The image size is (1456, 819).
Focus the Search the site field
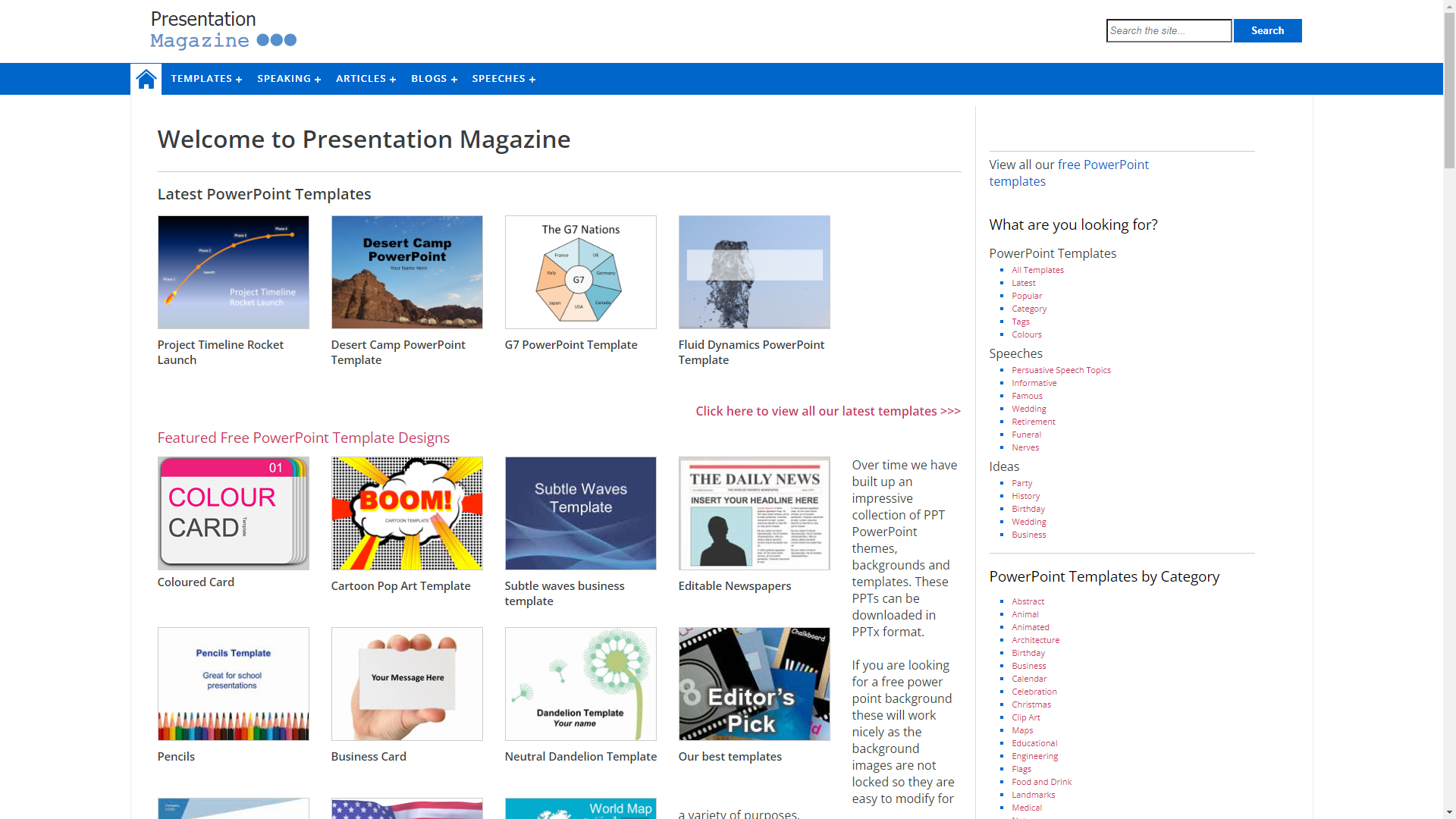(x=1168, y=31)
